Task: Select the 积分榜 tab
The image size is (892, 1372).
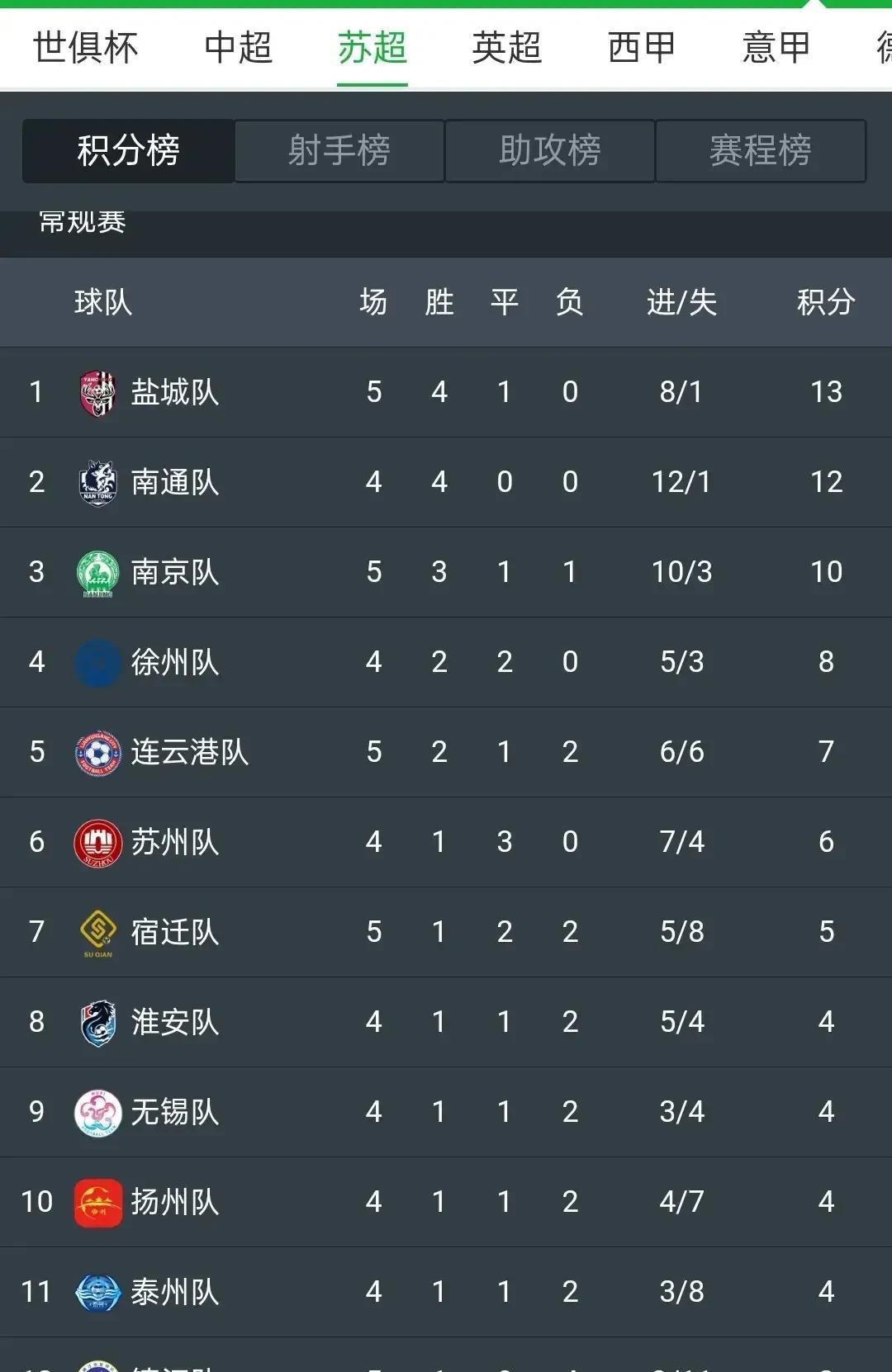Action: click(128, 151)
